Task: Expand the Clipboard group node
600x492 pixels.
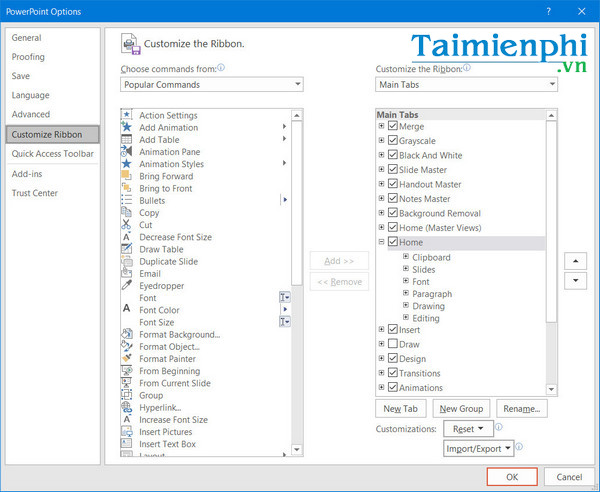Action: point(406,256)
